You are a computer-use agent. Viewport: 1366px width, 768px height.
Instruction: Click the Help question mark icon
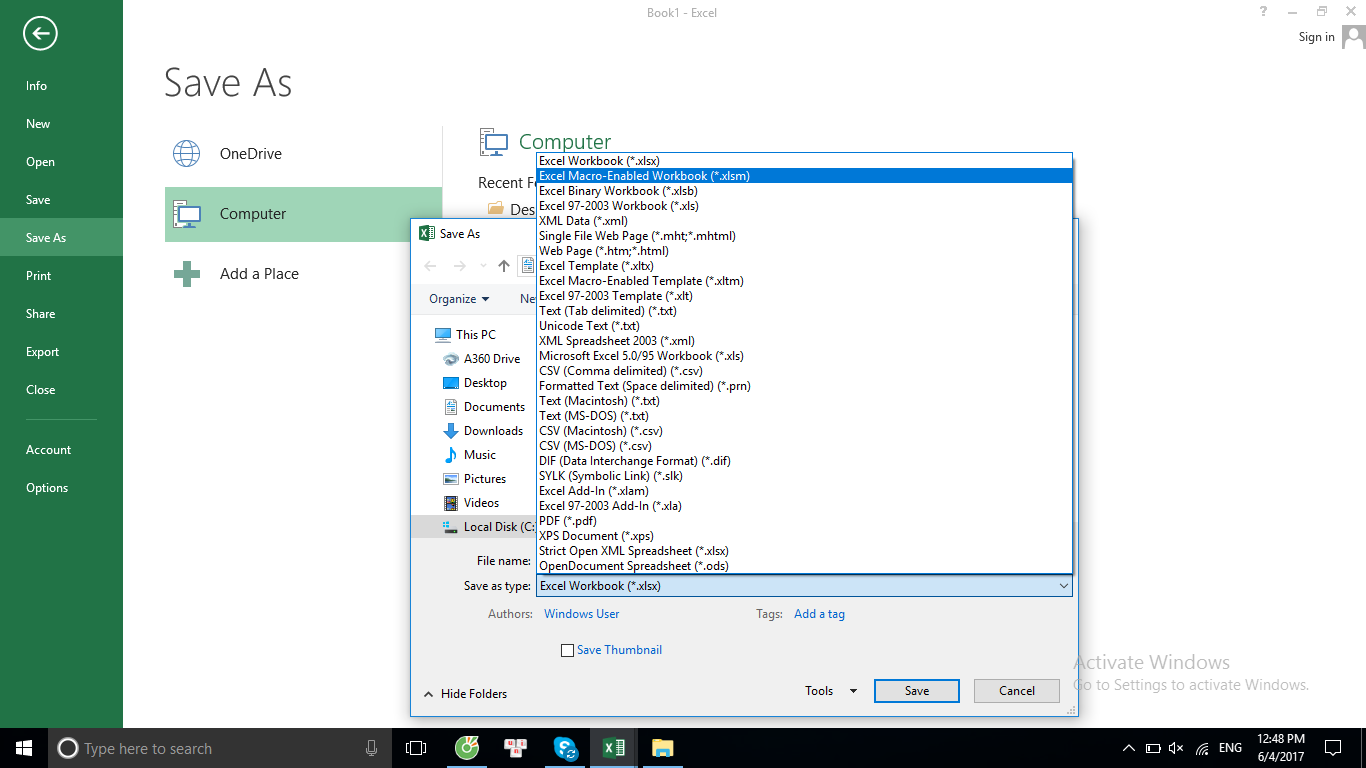tap(1265, 12)
